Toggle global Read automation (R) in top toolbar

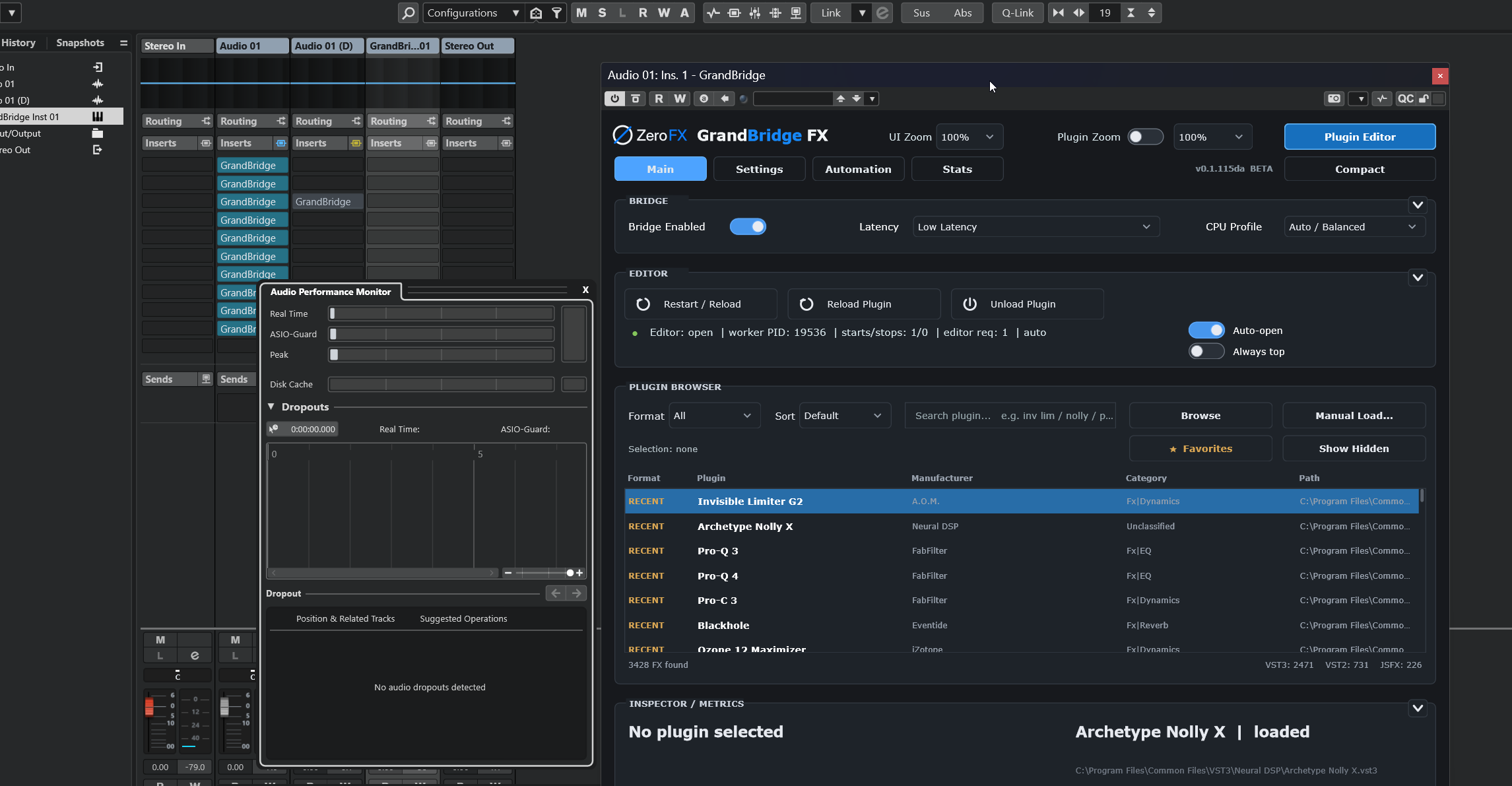click(x=643, y=13)
